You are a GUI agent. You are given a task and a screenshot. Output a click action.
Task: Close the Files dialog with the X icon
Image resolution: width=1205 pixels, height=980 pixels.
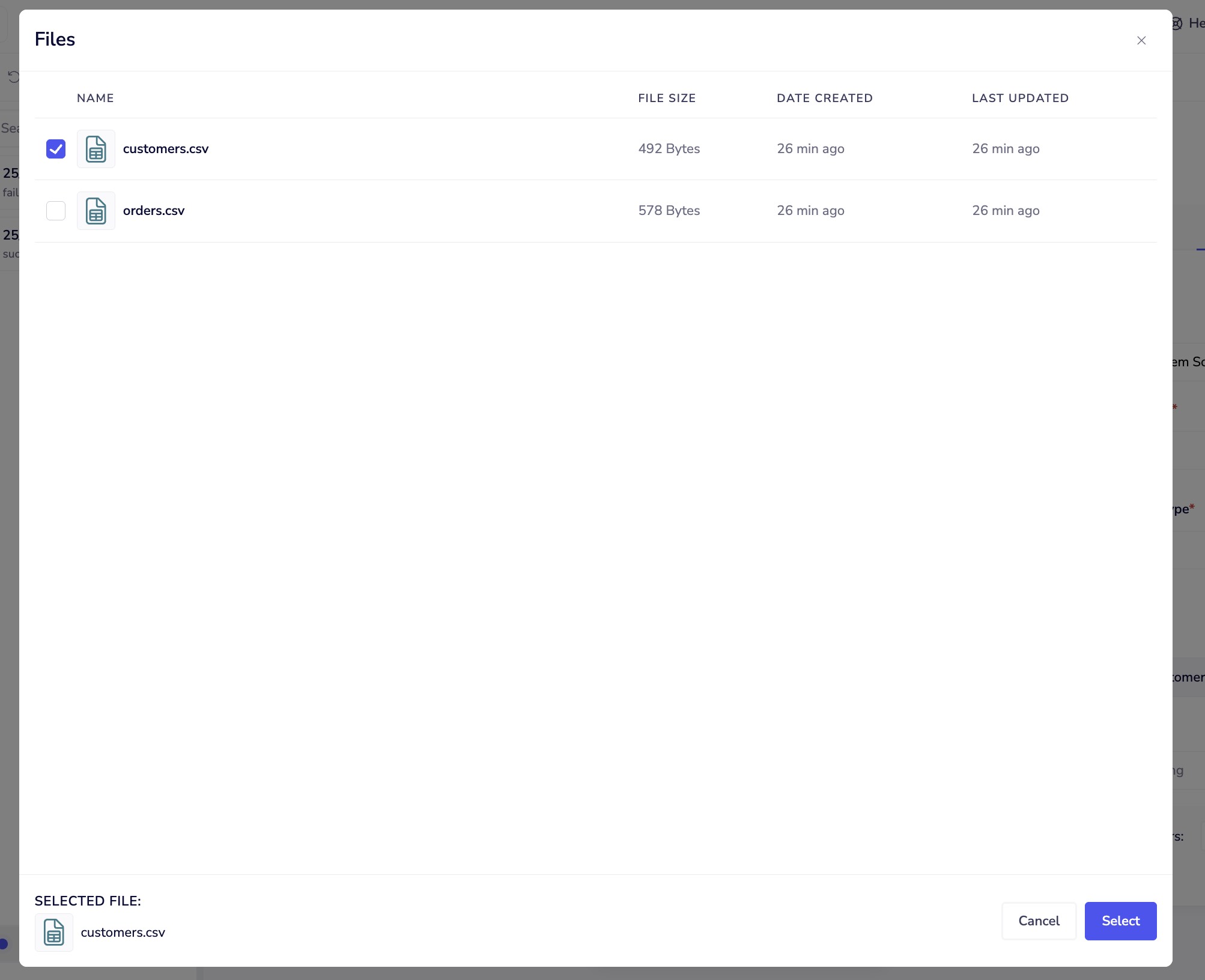[x=1141, y=40]
